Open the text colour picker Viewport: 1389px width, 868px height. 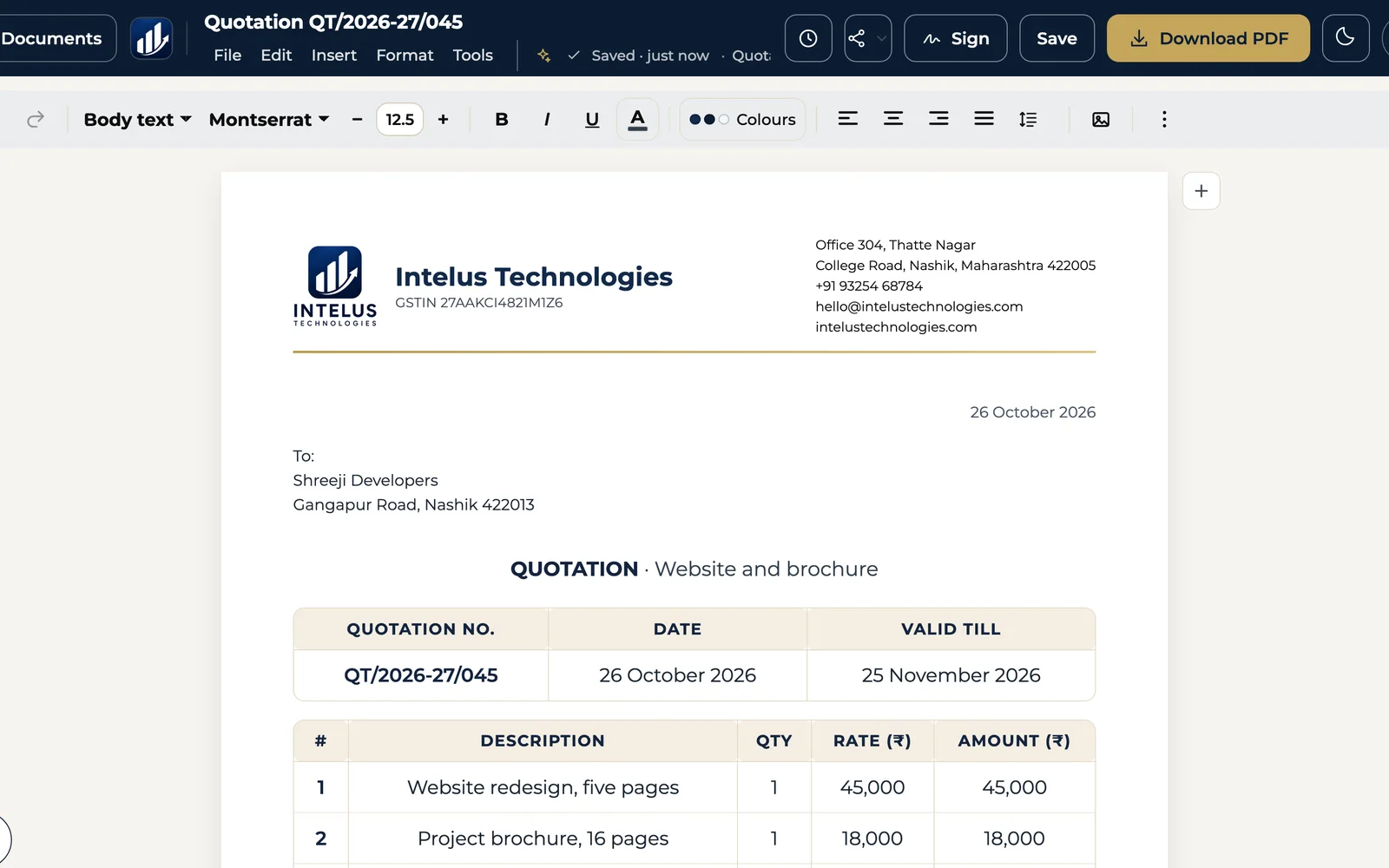click(x=637, y=119)
